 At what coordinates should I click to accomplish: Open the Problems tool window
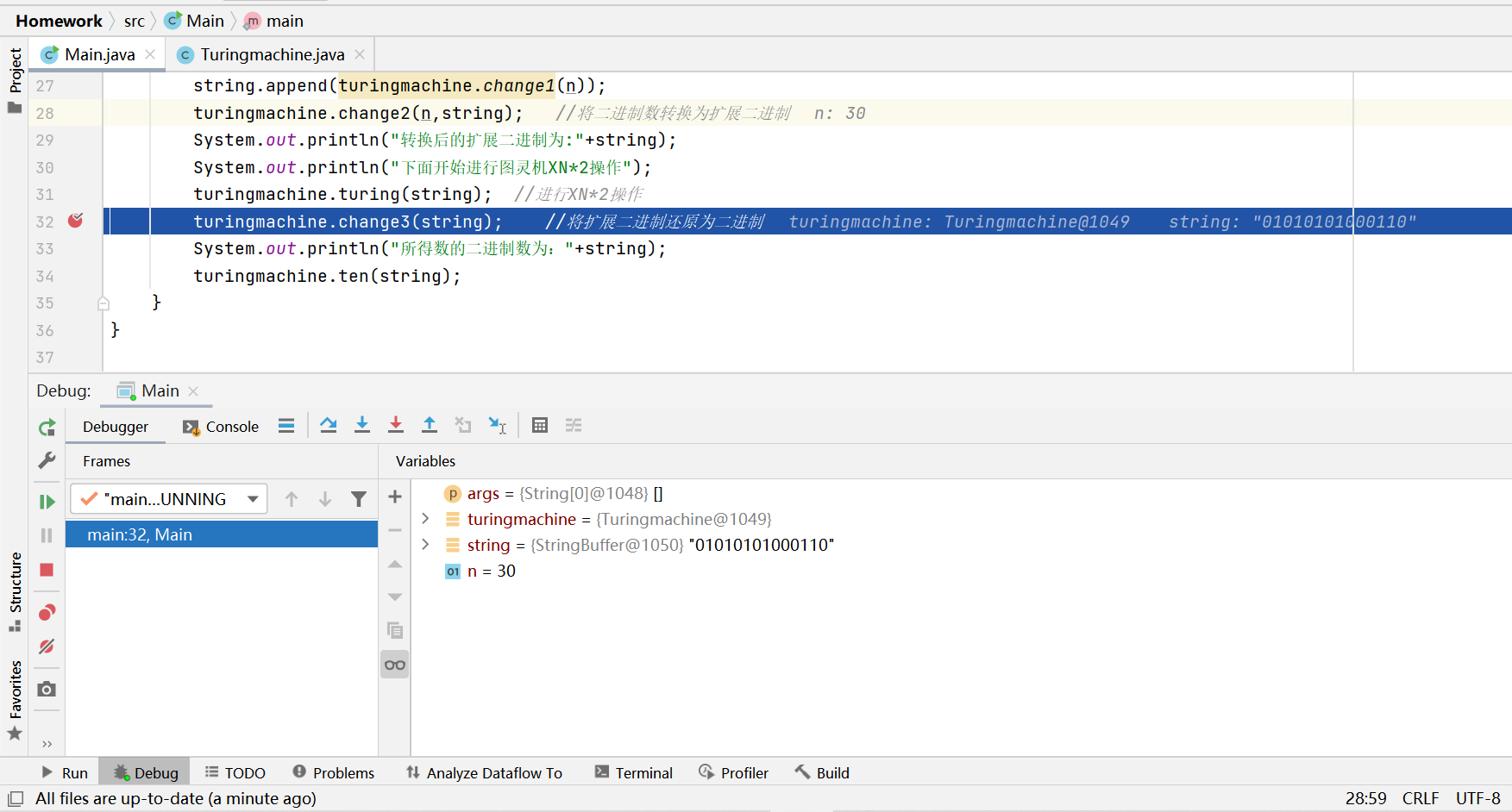click(x=333, y=772)
